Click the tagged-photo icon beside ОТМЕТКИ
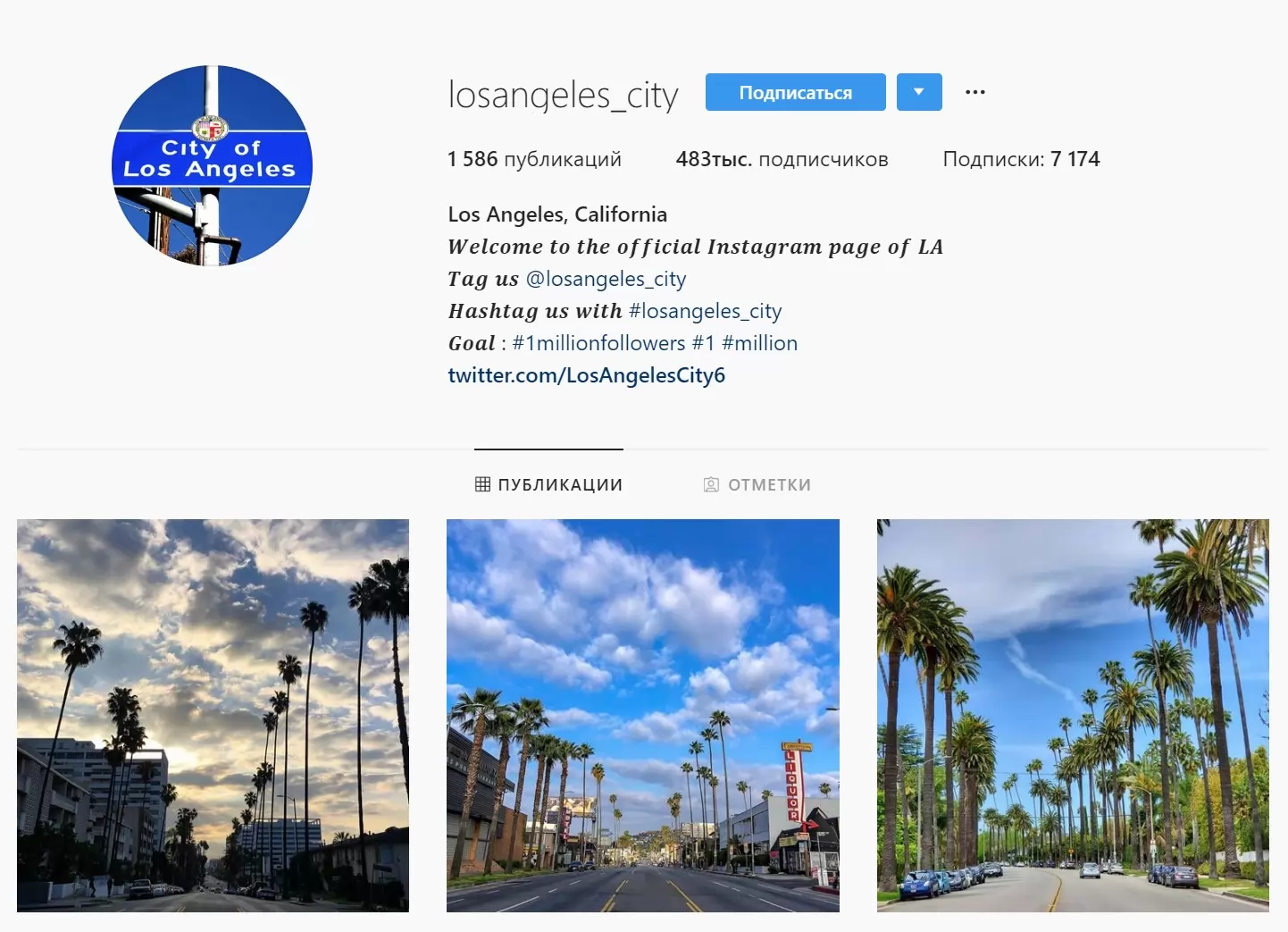Image resolution: width=1288 pixels, height=932 pixels. click(x=711, y=484)
